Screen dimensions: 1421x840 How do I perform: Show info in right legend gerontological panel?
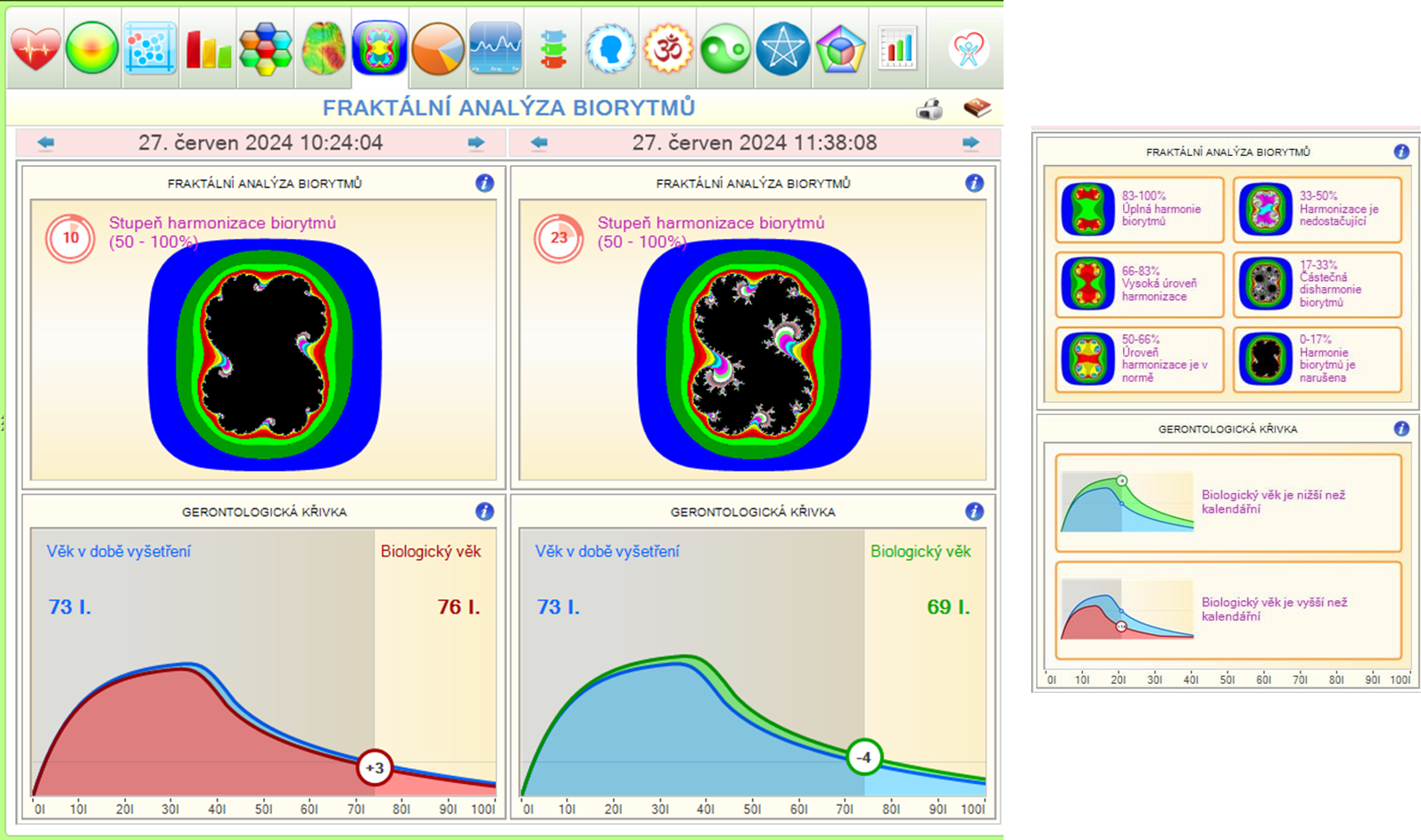point(1401,428)
